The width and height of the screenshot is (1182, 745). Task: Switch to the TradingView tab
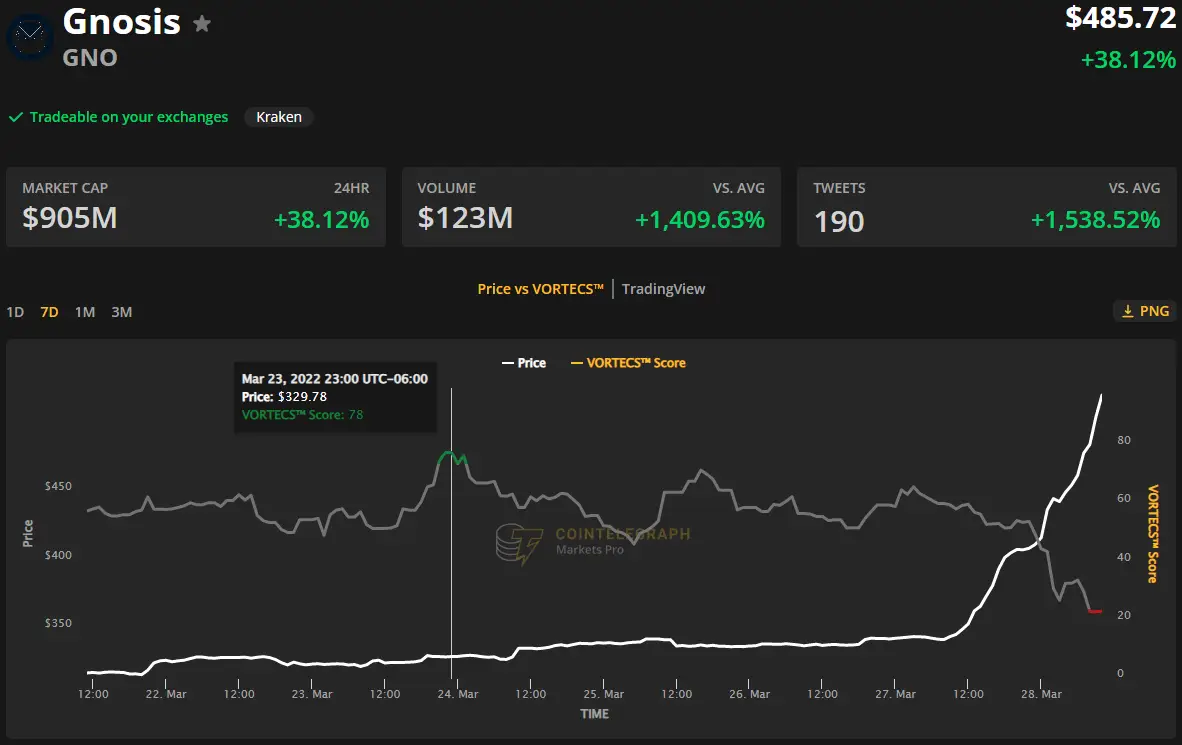click(x=663, y=289)
